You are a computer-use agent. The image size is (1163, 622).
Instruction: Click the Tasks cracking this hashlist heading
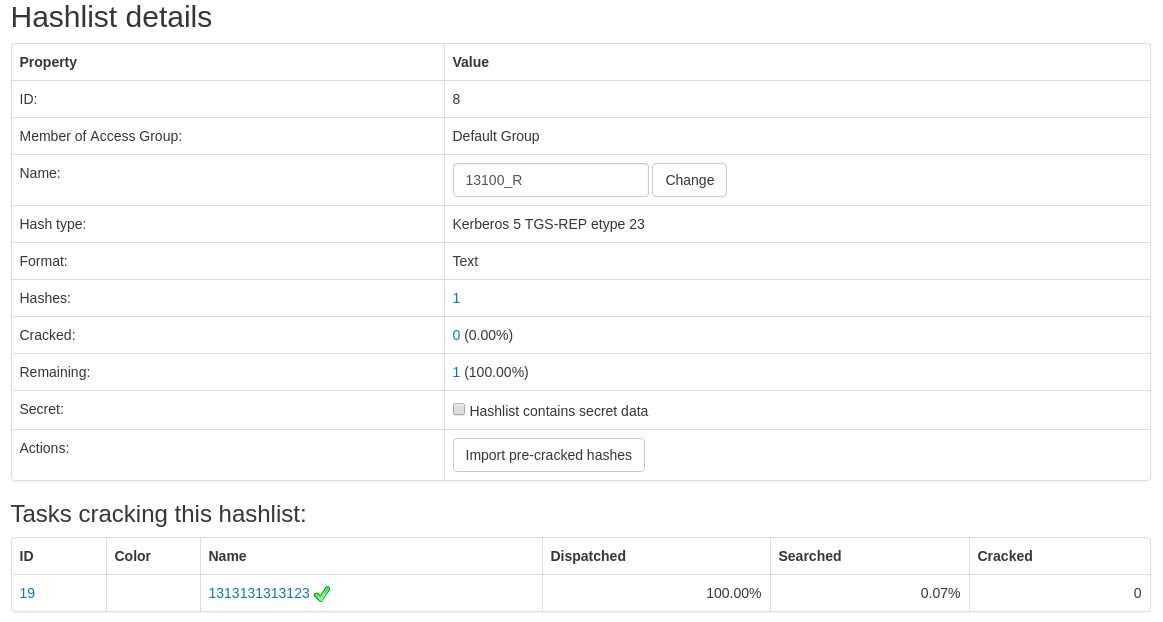click(157, 514)
